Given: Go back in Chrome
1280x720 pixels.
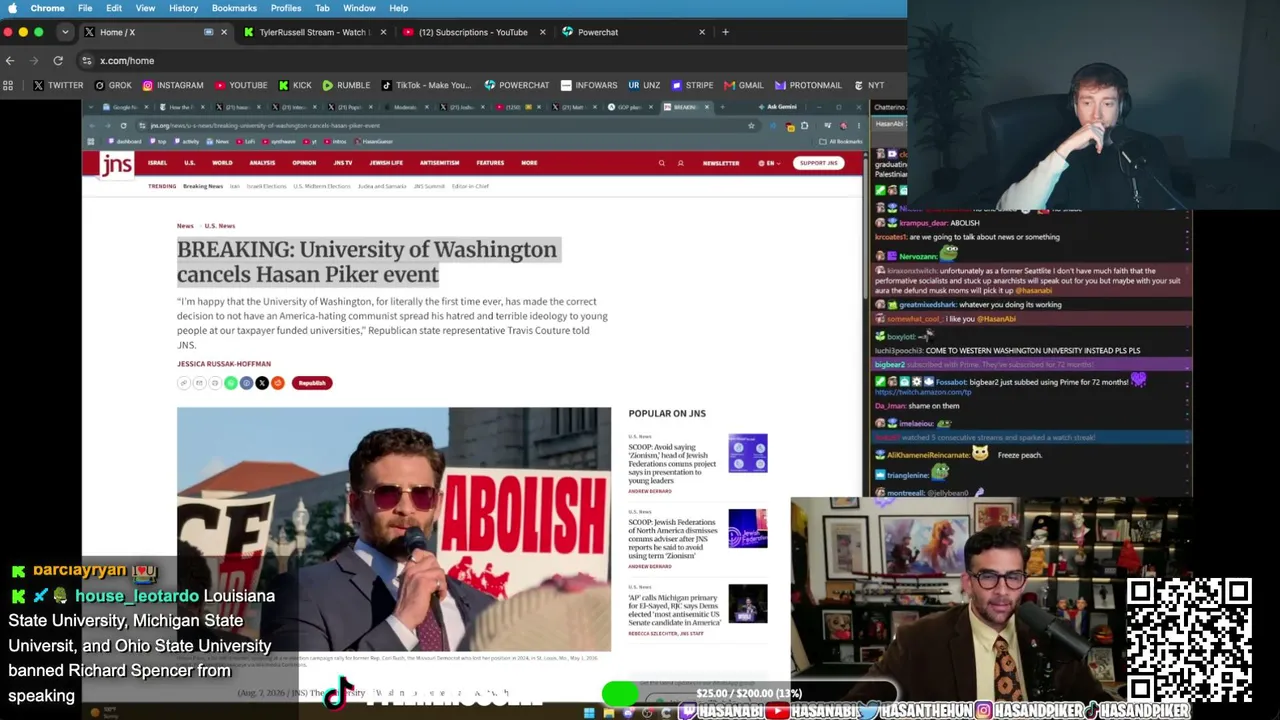Looking at the screenshot, I should coord(10,61).
